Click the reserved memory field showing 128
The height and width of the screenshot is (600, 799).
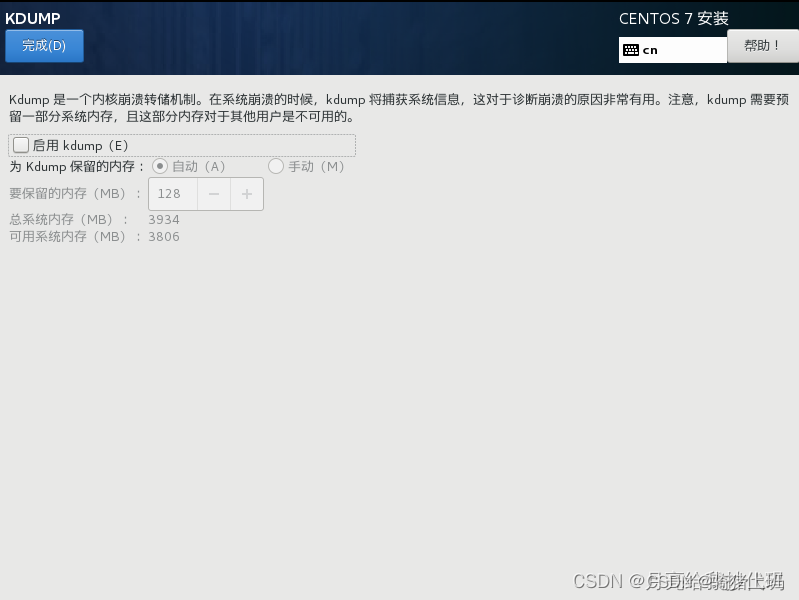173,194
